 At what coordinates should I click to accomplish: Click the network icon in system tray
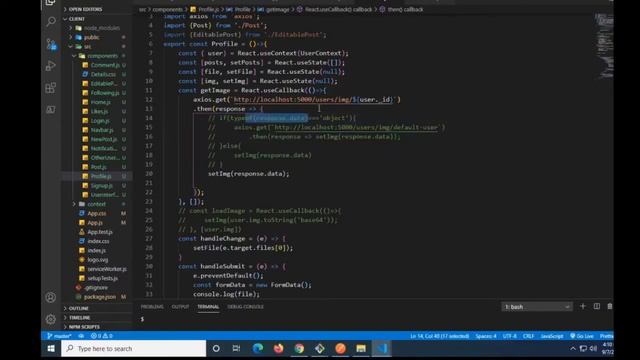(583, 349)
